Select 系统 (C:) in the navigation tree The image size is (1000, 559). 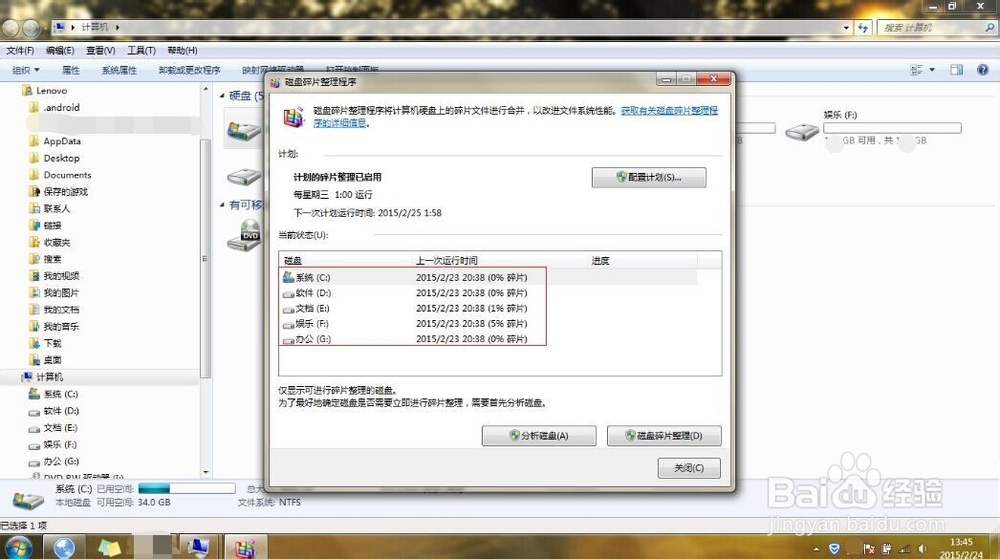[60, 394]
